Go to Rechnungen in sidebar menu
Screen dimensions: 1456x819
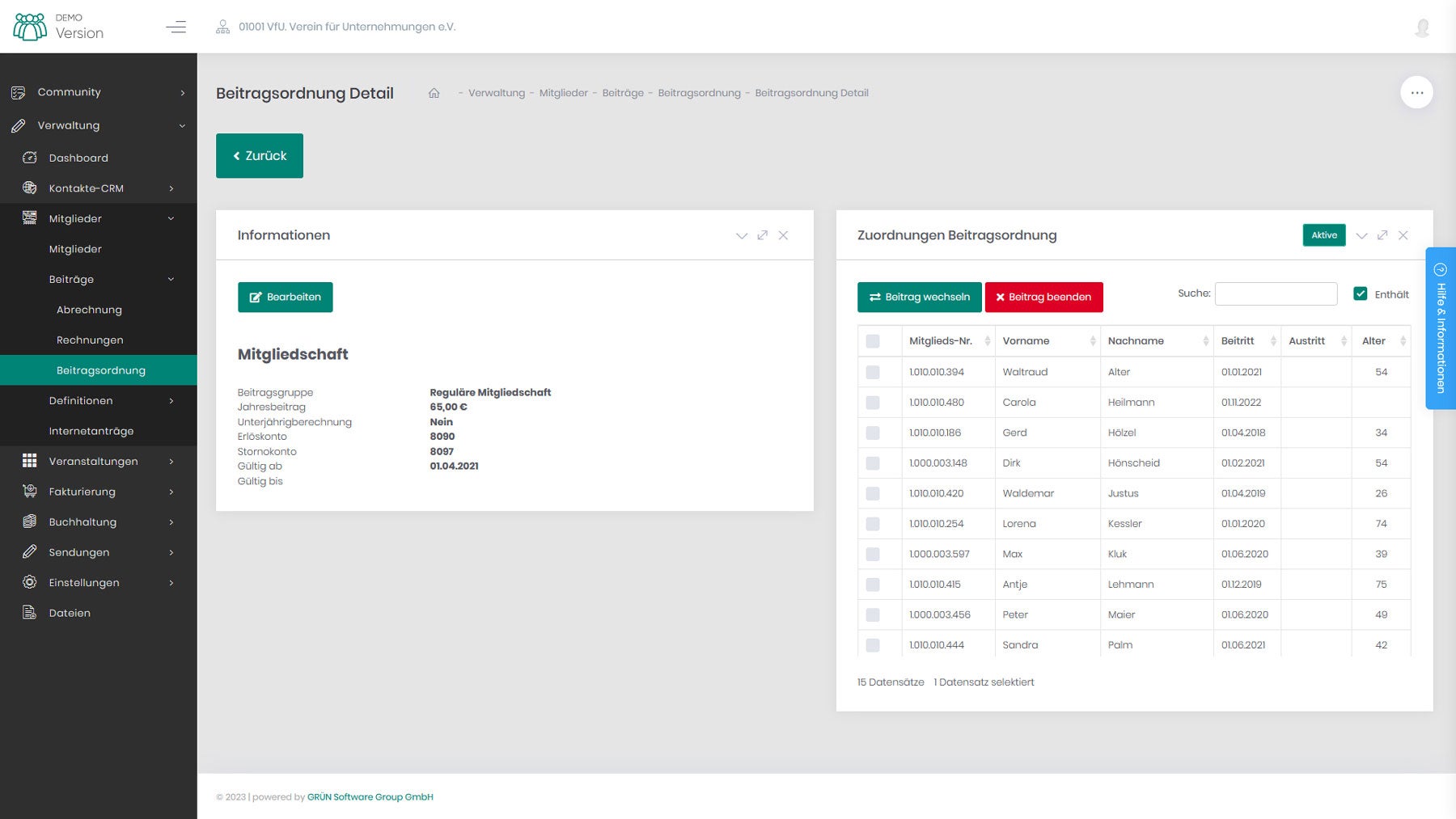[x=90, y=340]
